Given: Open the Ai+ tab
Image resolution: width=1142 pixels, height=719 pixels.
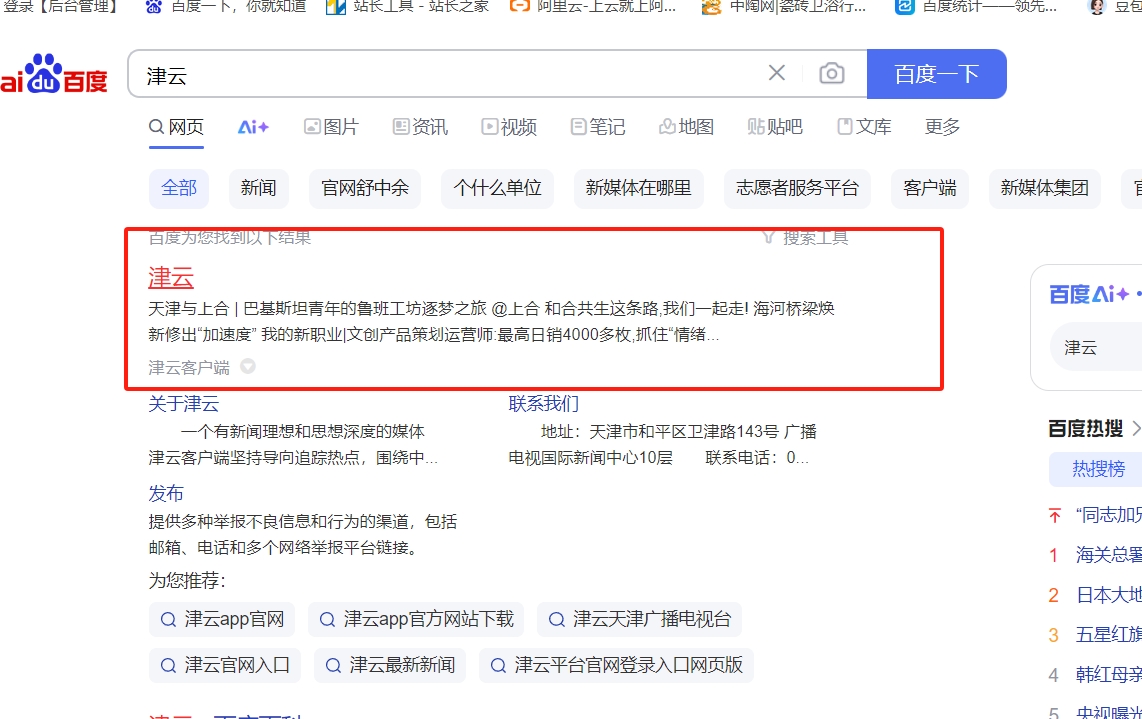Looking at the screenshot, I should pos(253,127).
